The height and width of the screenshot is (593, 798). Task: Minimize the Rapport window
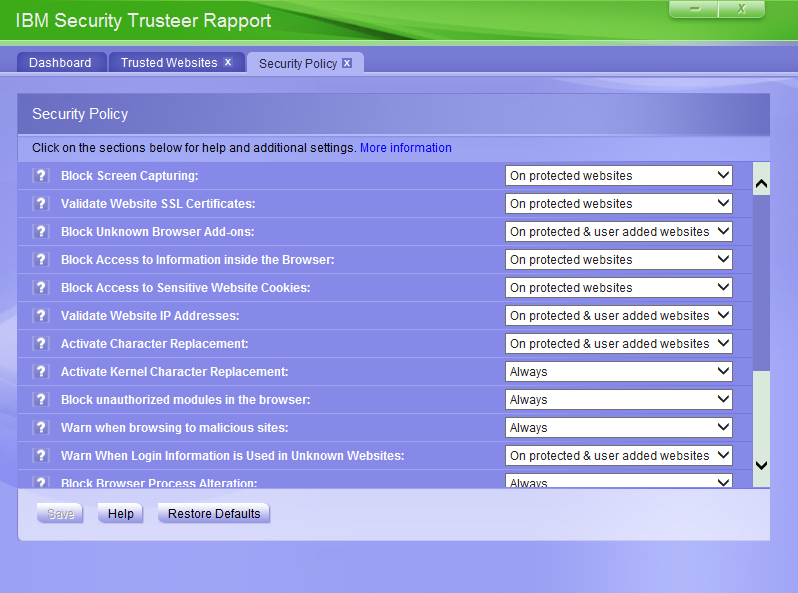[x=694, y=9]
